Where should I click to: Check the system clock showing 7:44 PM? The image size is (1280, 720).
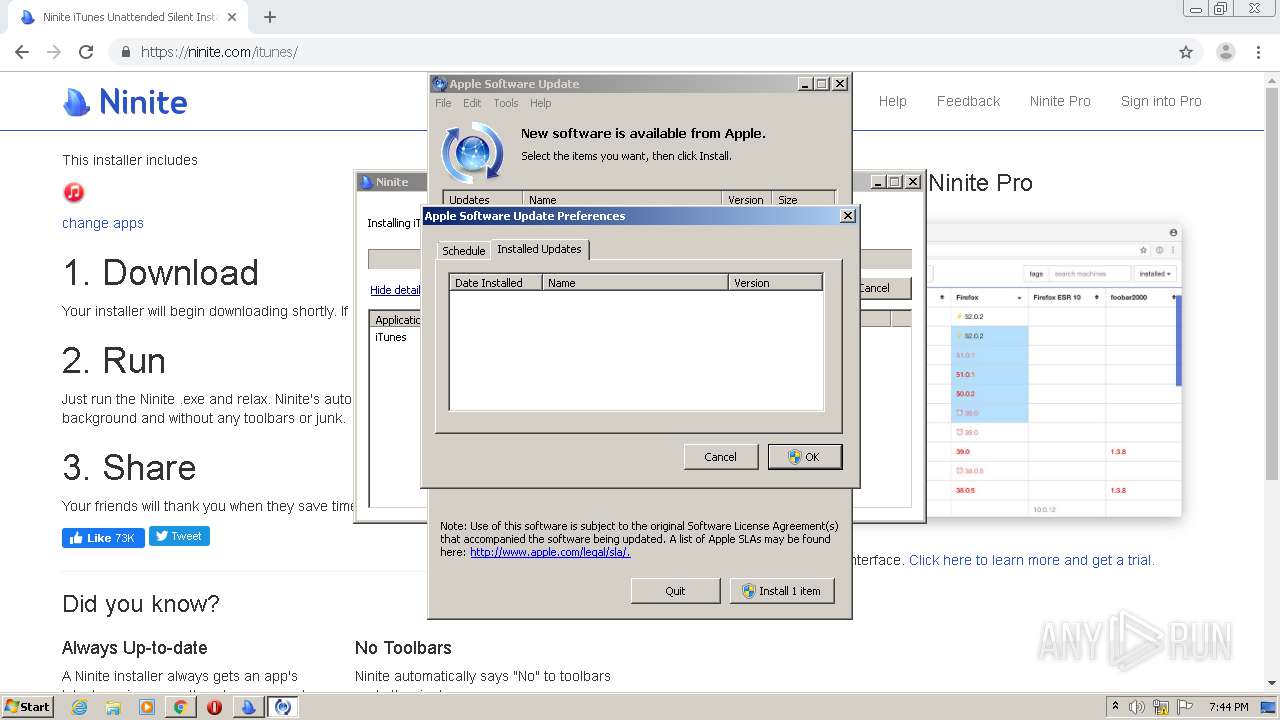(1228, 707)
